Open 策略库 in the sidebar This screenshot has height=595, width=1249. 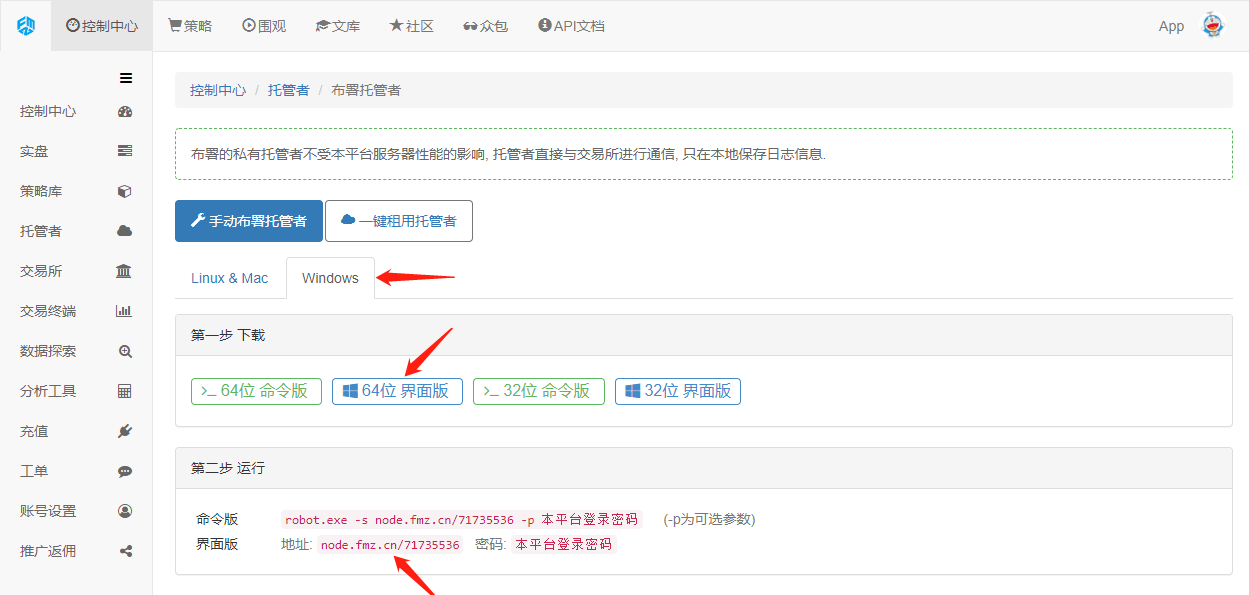[76, 191]
